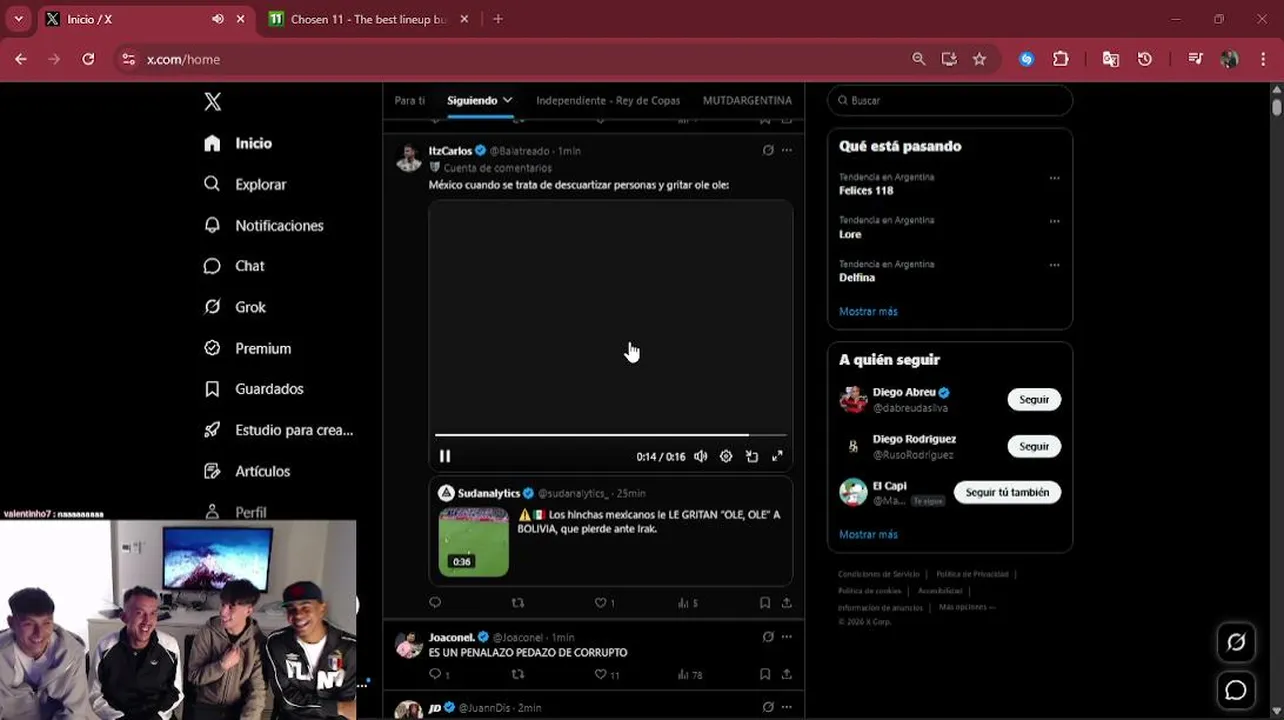Click Mostrar más under A quién seguir
The image size is (1284, 720).
point(868,534)
